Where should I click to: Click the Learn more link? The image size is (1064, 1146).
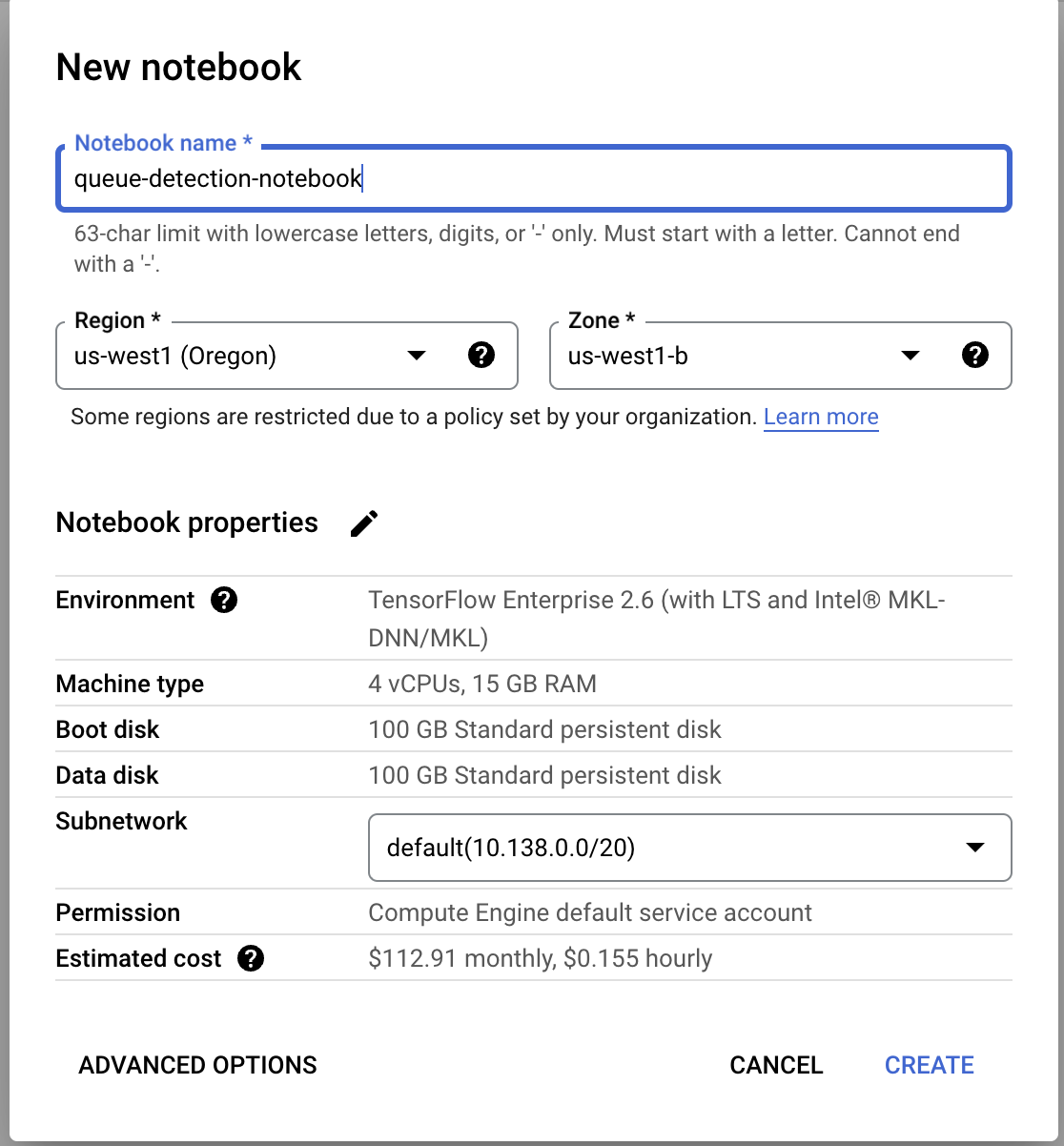[821, 417]
